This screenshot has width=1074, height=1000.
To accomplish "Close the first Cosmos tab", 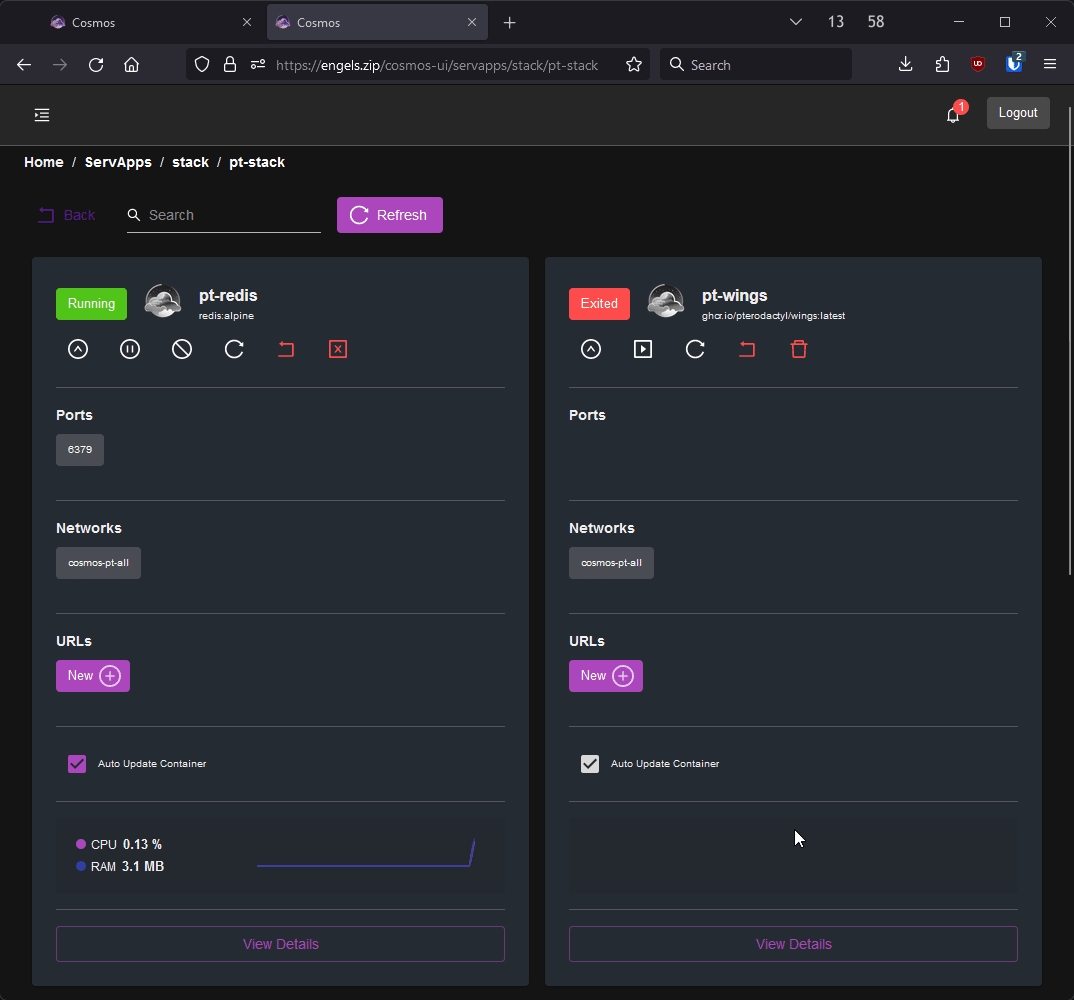I will [247, 23].
